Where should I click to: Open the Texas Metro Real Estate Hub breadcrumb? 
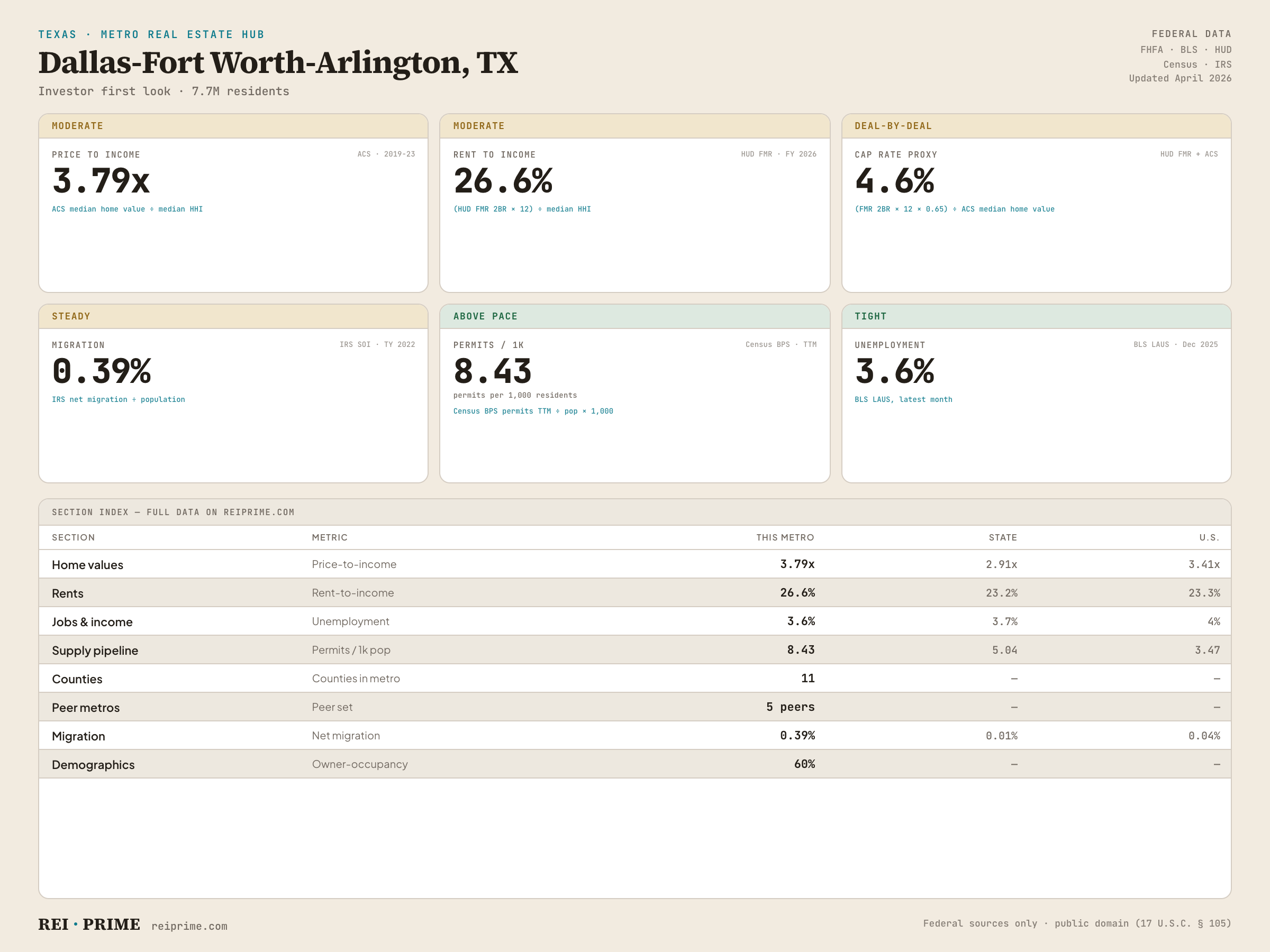point(151,34)
